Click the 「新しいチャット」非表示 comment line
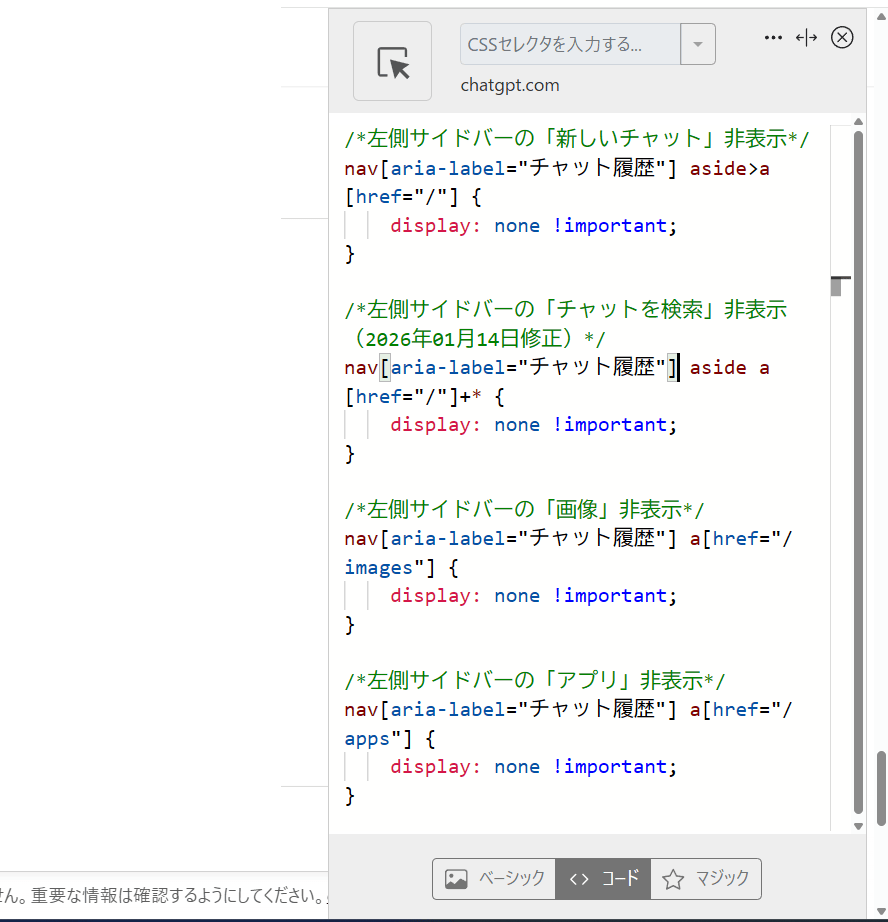Viewport: 888px width, 922px height. [576, 139]
